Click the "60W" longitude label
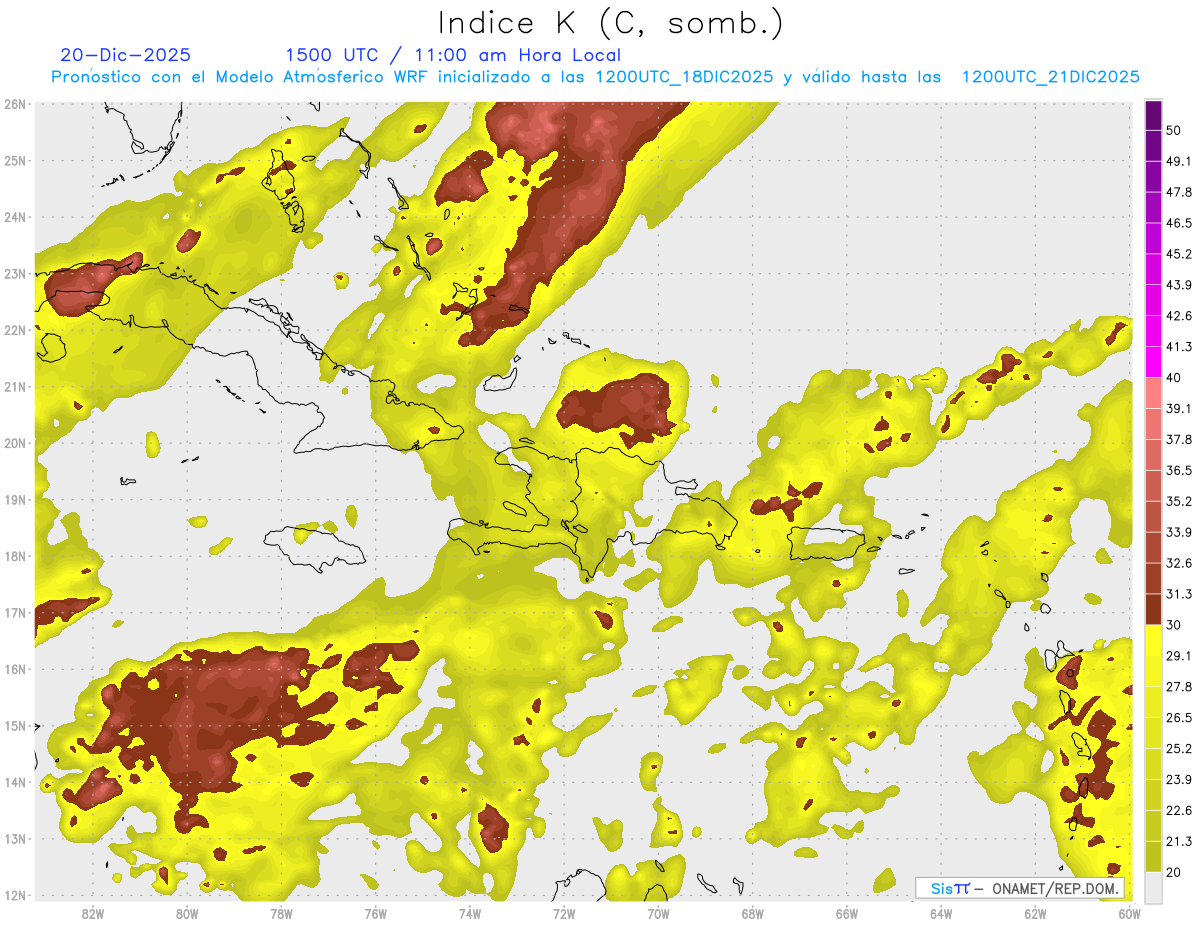The height and width of the screenshot is (927, 1200). (x=1130, y=914)
